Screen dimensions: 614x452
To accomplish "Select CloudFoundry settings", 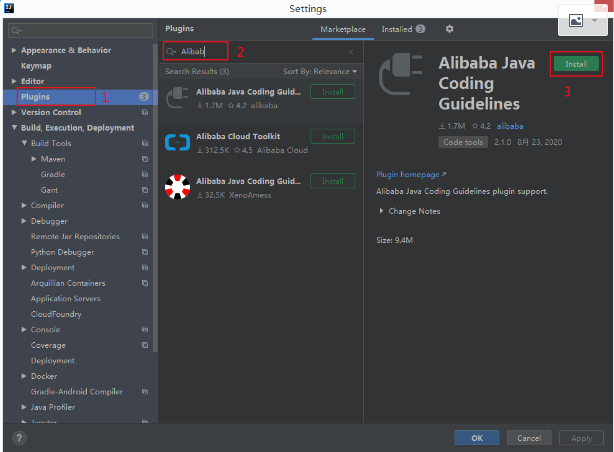I will click(x=56, y=314).
